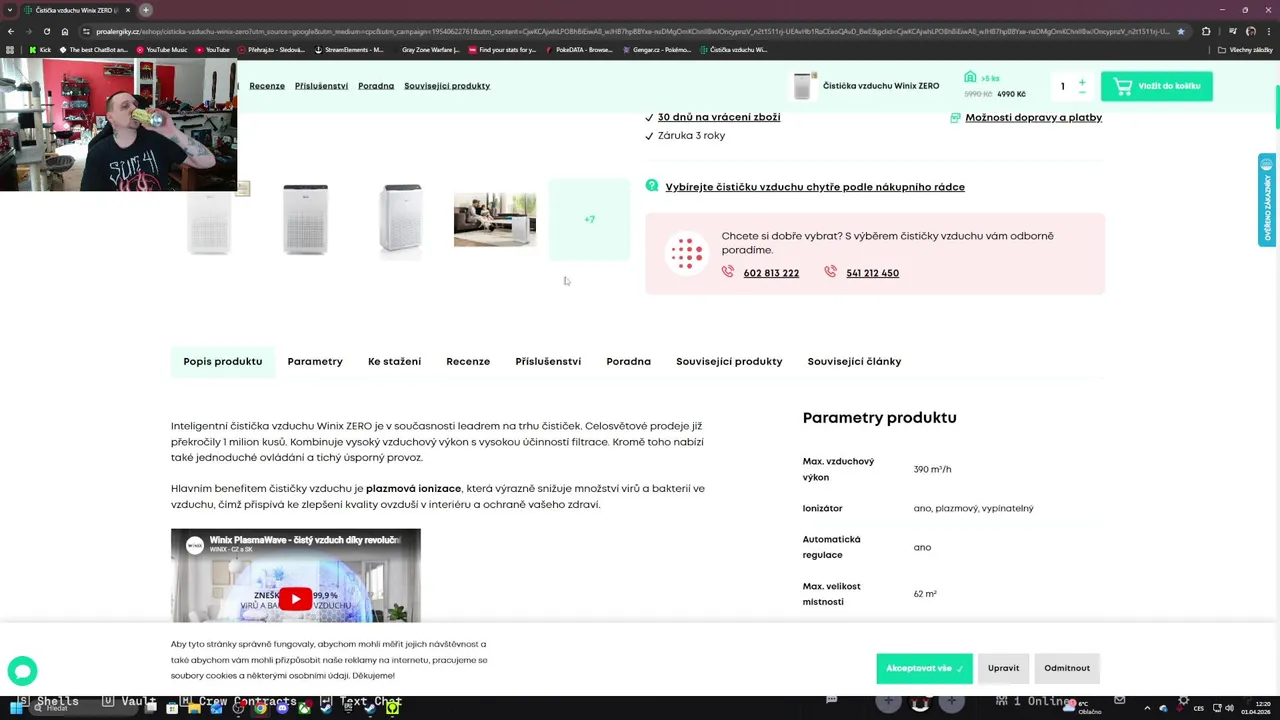This screenshot has height=720, width=1280.
Task: Open Možnosti dopravy a platby link
Action: [1033, 117]
